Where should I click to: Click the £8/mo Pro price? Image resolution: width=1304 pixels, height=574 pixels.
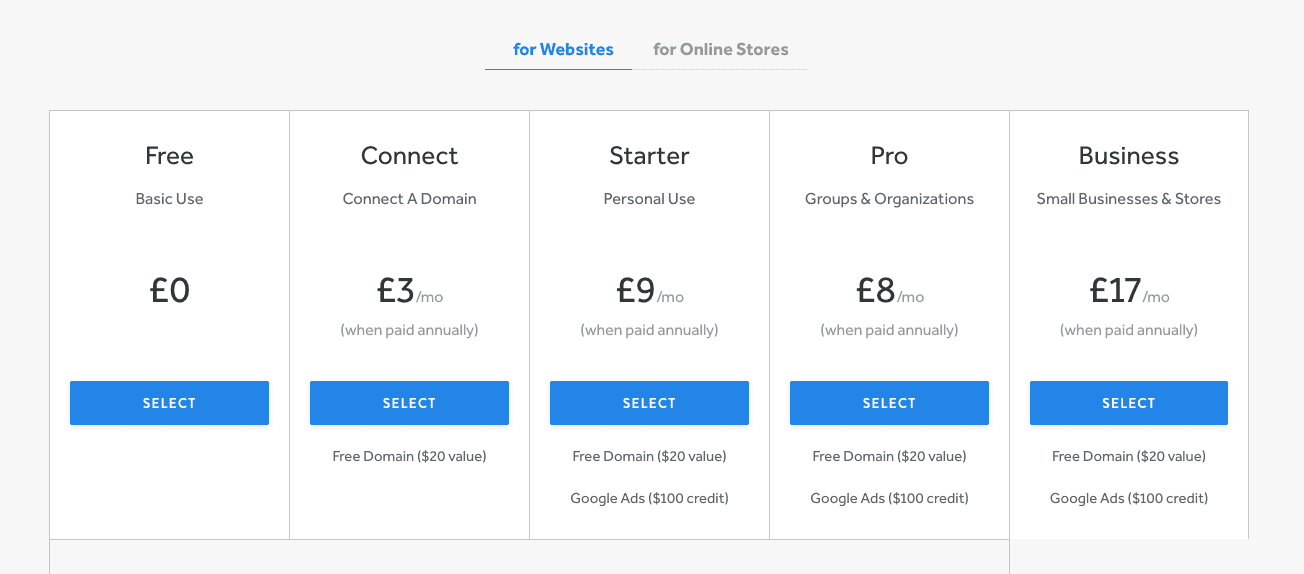point(889,291)
